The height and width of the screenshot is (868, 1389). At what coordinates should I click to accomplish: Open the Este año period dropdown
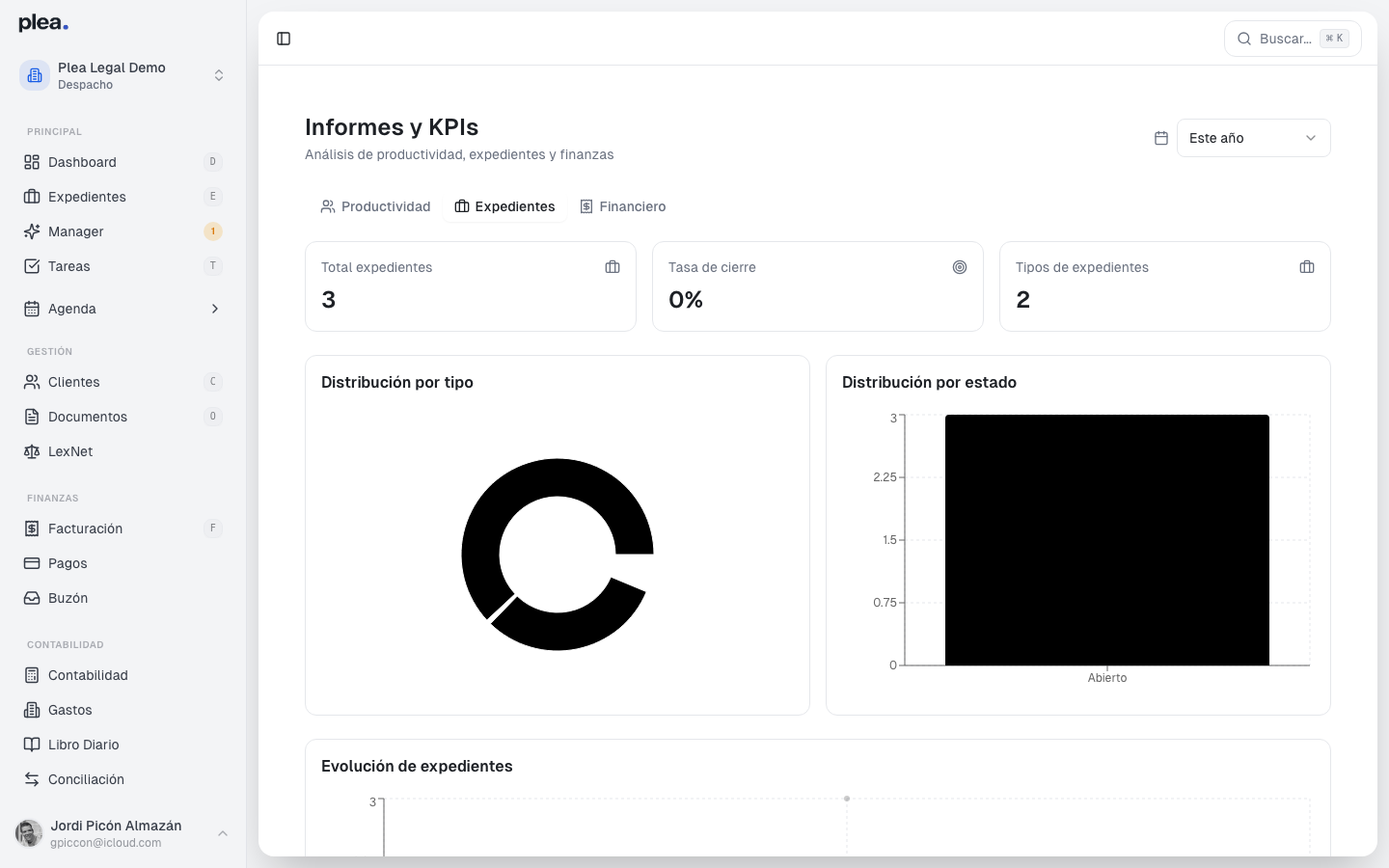point(1254,138)
